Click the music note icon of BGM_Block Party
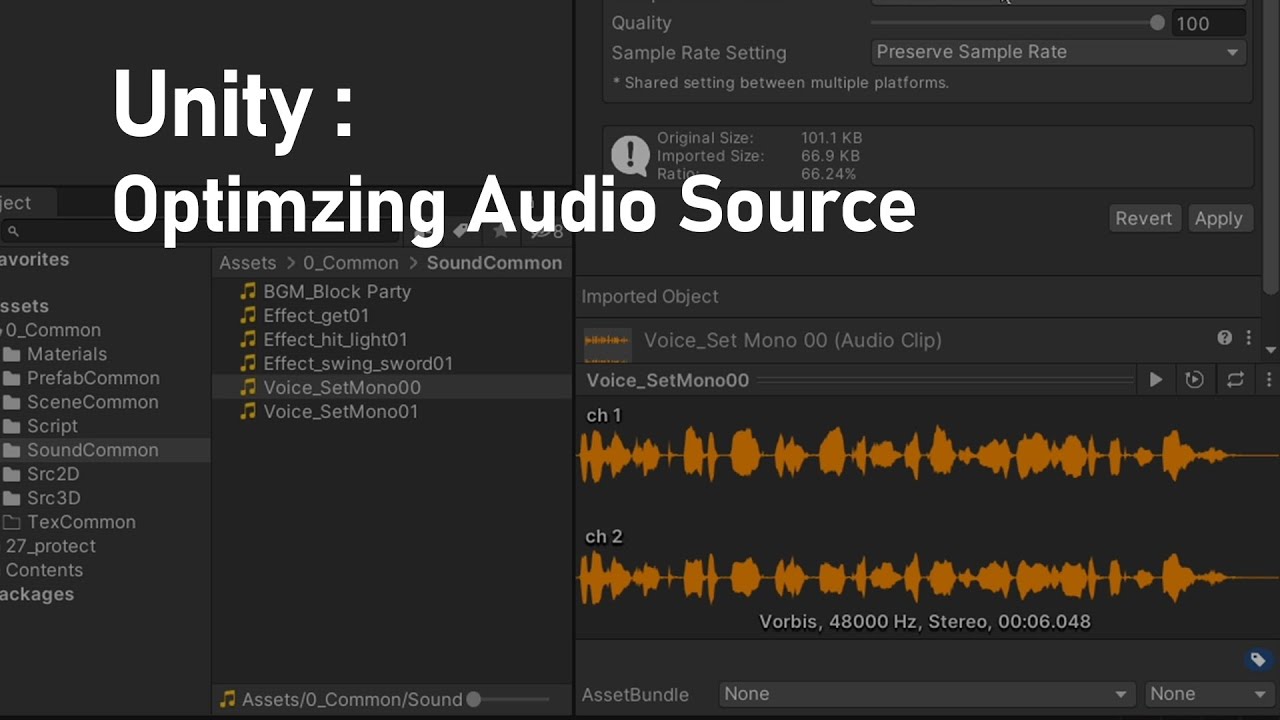The width and height of the screenshot is (1280, 720). (x=248, y=291)
